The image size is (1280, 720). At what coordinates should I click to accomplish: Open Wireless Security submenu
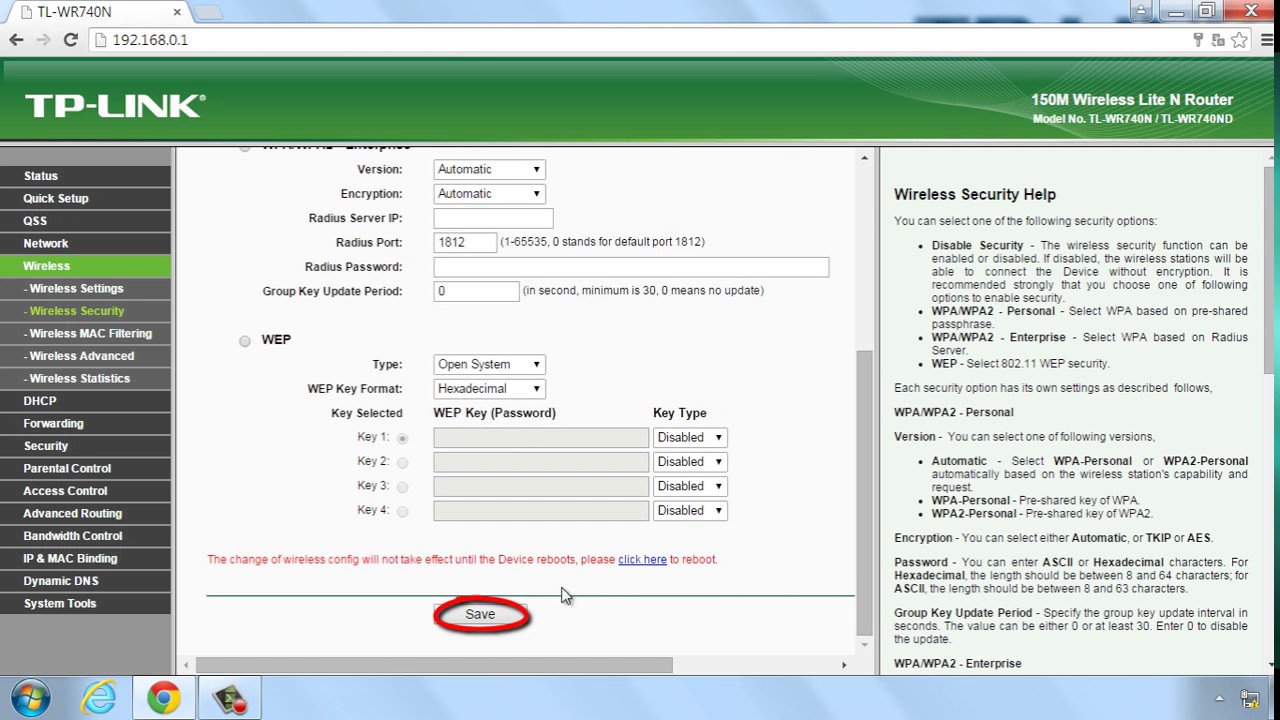point(85,311)
